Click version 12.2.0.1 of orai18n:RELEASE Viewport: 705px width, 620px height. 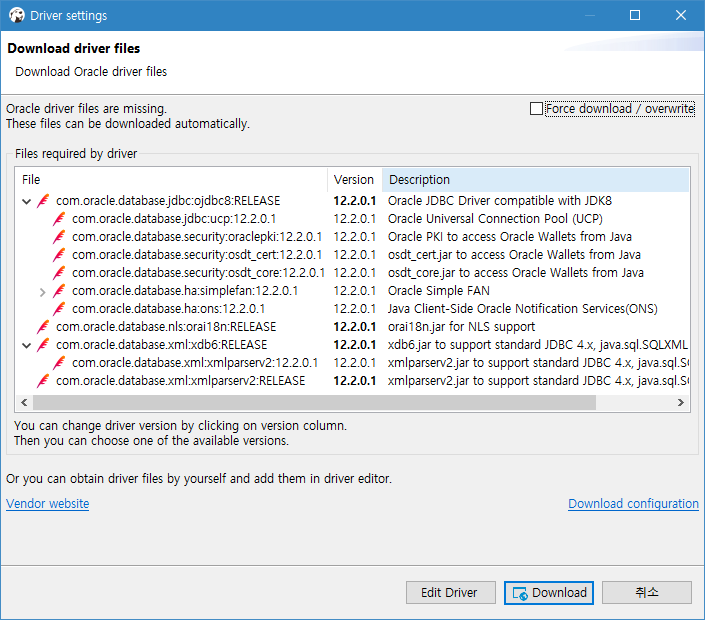[x=354, y=326]
